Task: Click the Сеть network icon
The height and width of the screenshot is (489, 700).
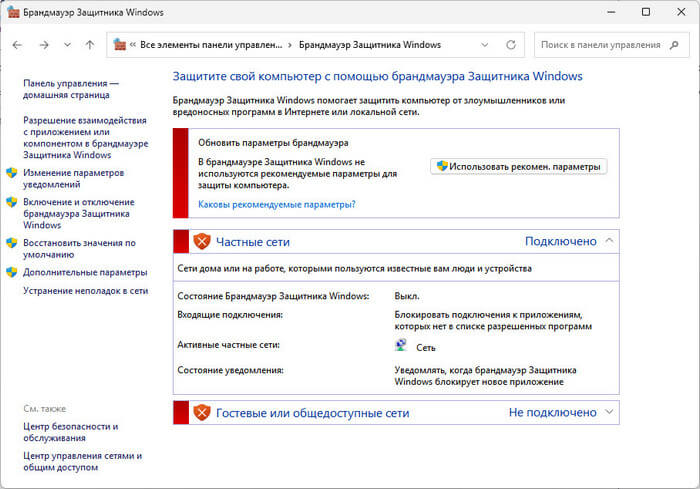Action: (402, 345)
